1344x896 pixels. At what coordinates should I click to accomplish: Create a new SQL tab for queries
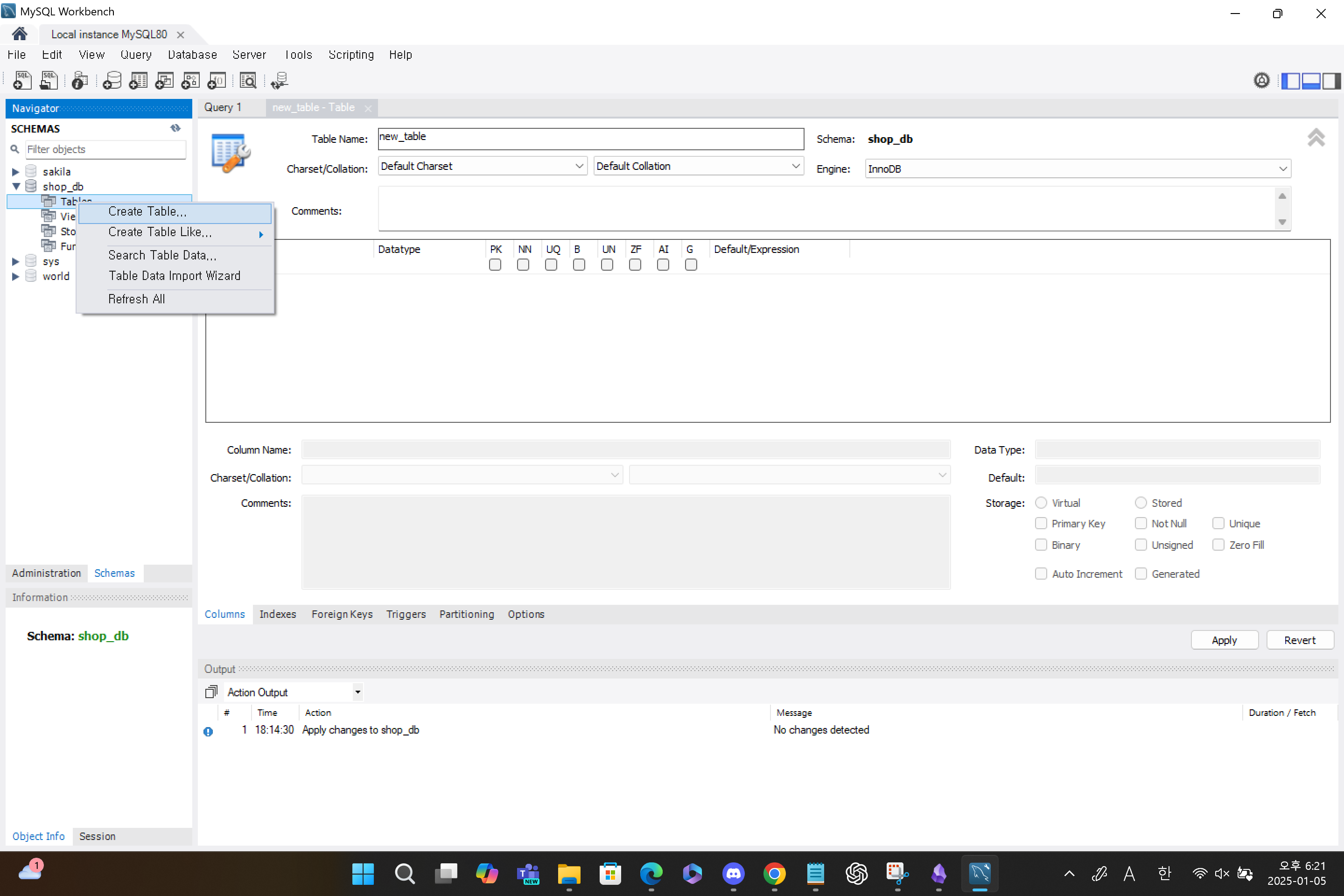coord(22,81)
